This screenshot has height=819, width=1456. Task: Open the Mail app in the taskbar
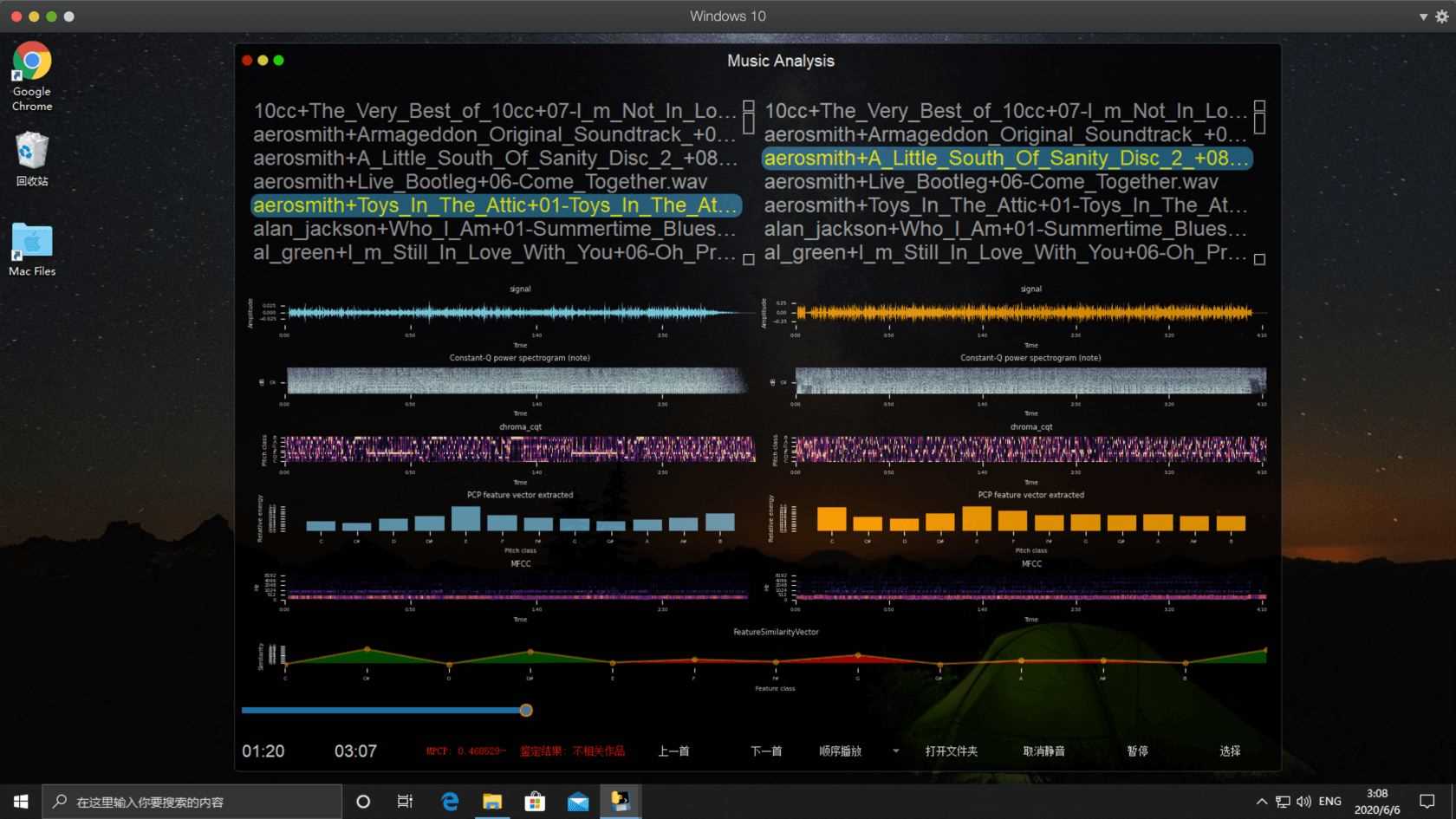tap(578, 802)
